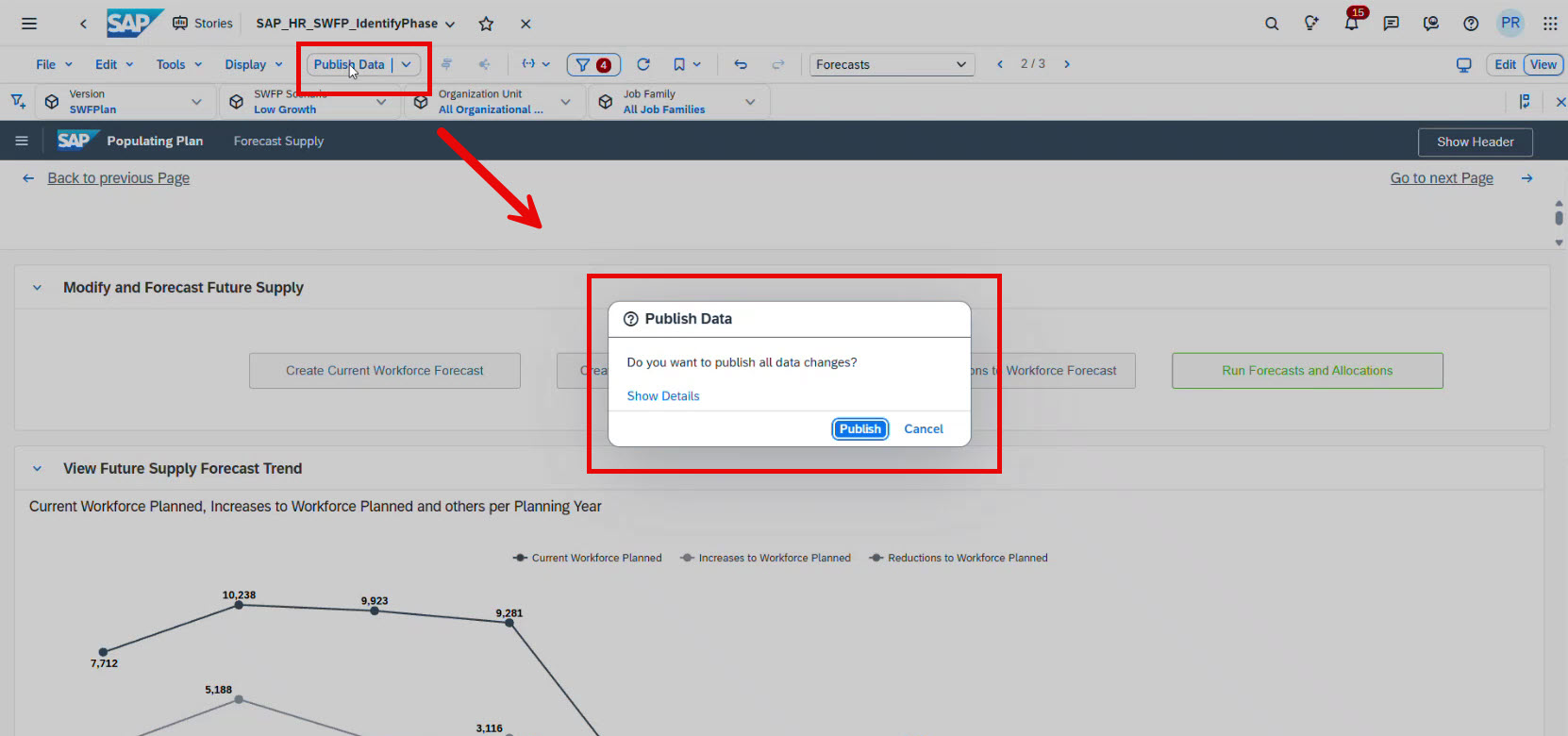Mark story as favorite with star icon
This screenshot has width=1568, height=736.
tap(486, 24)
